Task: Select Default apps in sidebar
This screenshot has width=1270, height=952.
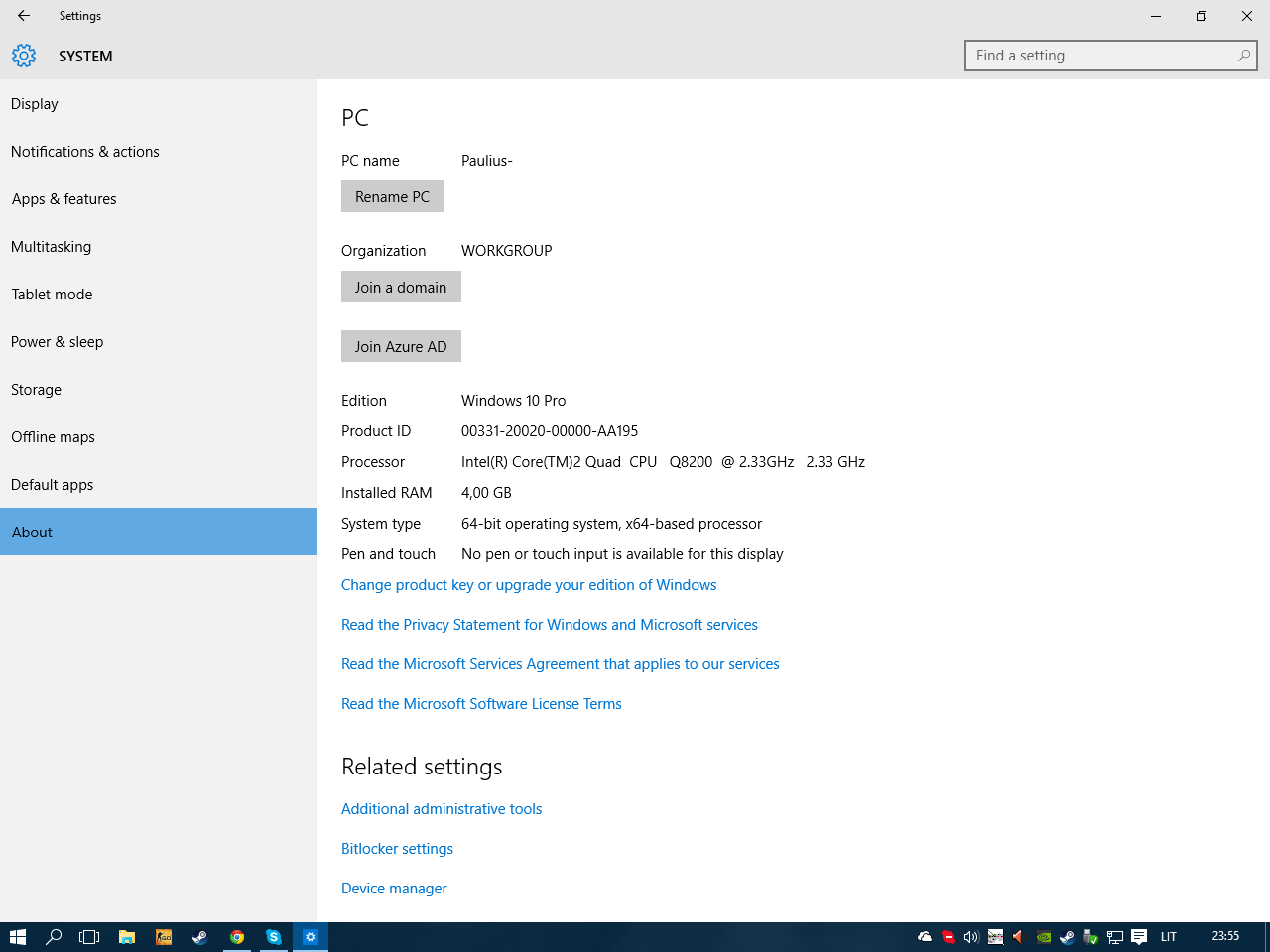Action: [x=159, y=484]
